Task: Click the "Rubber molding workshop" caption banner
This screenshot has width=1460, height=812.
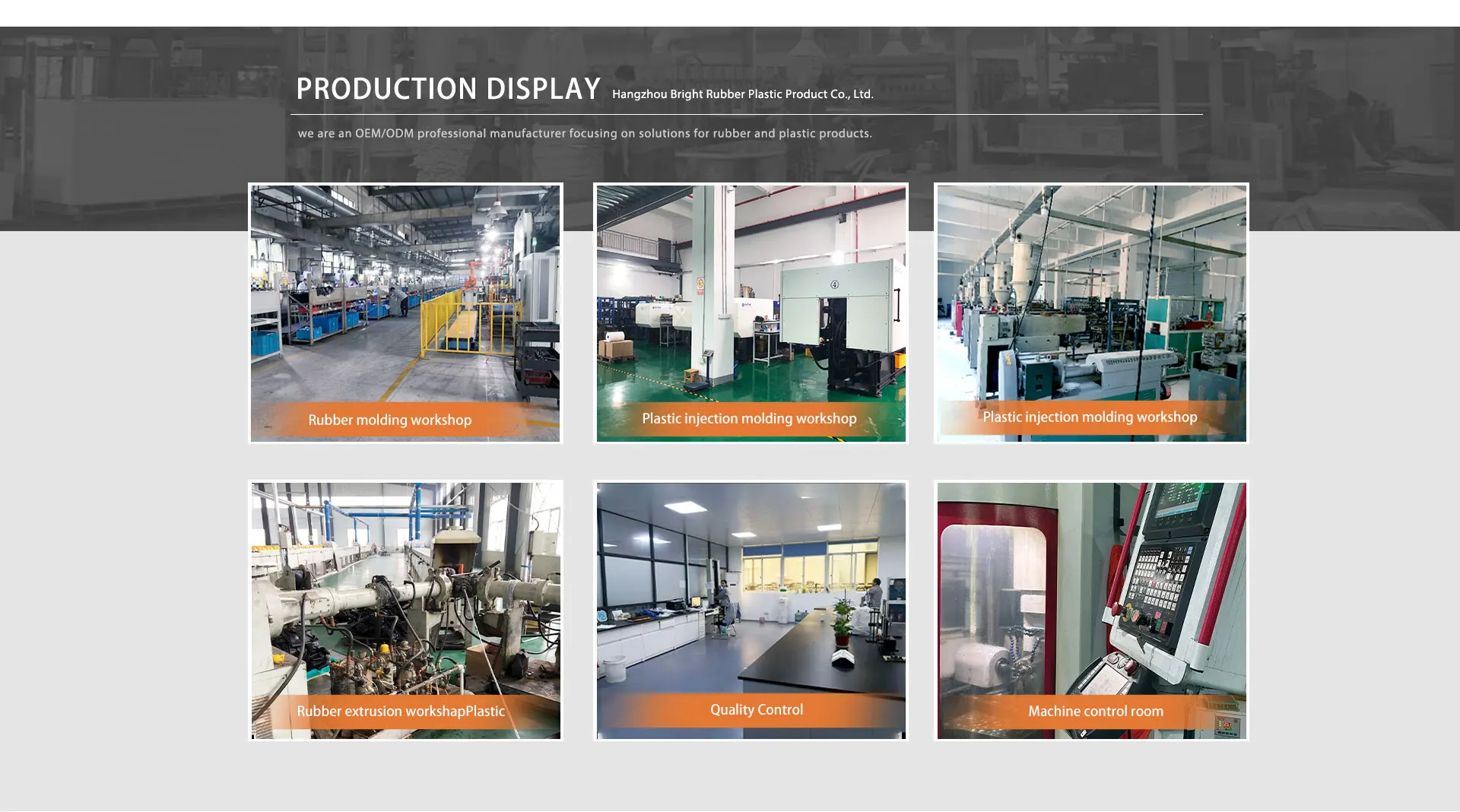Action: (x=405, y=420)
